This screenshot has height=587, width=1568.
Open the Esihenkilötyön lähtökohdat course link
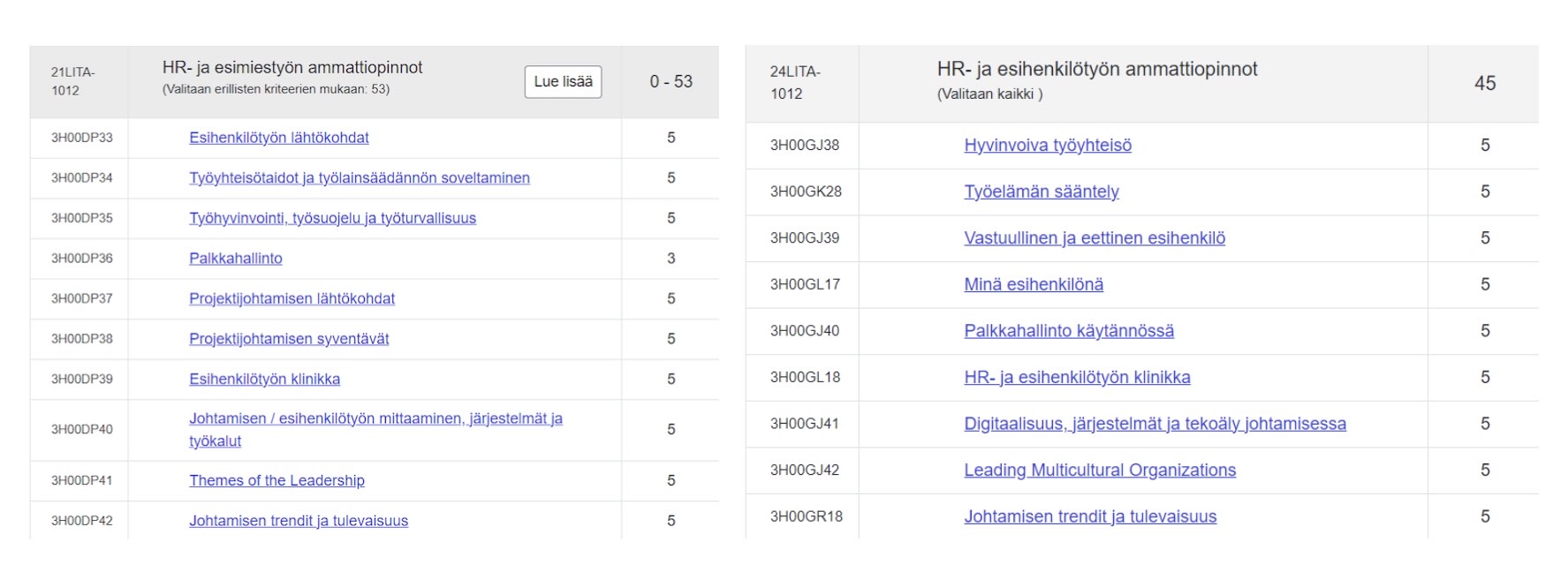click(x=278, y=138)
